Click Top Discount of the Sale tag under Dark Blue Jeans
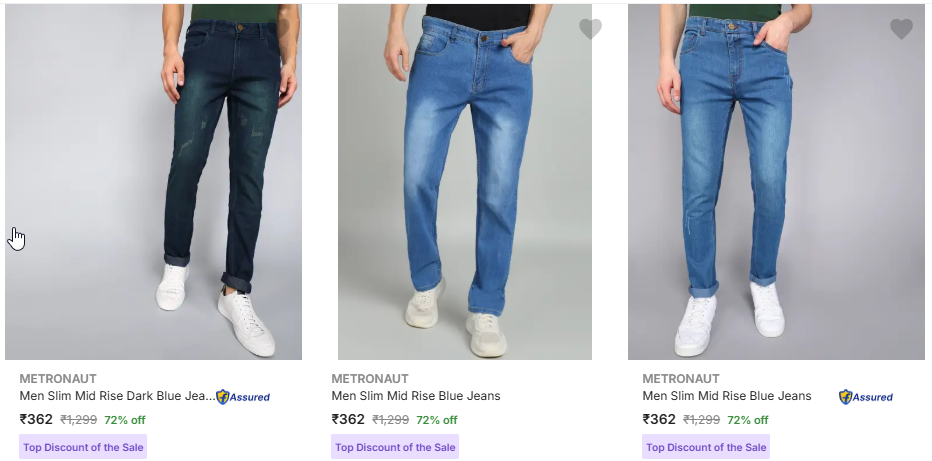 tap(84, 447)
